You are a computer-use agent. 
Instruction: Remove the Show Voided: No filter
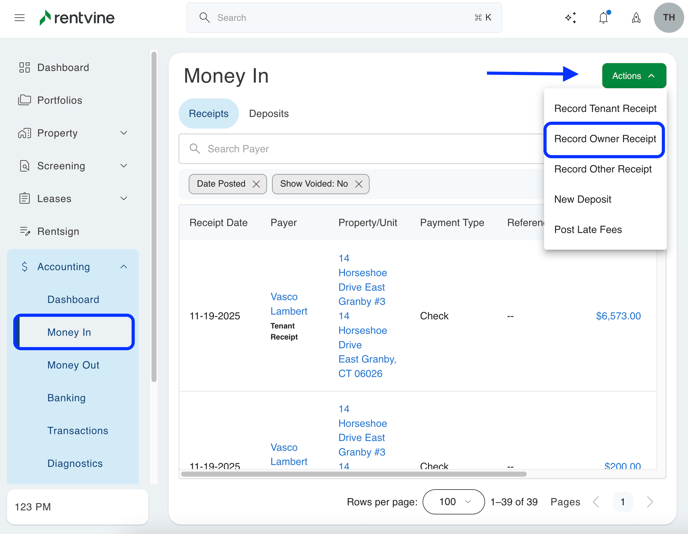pos(359,184)
